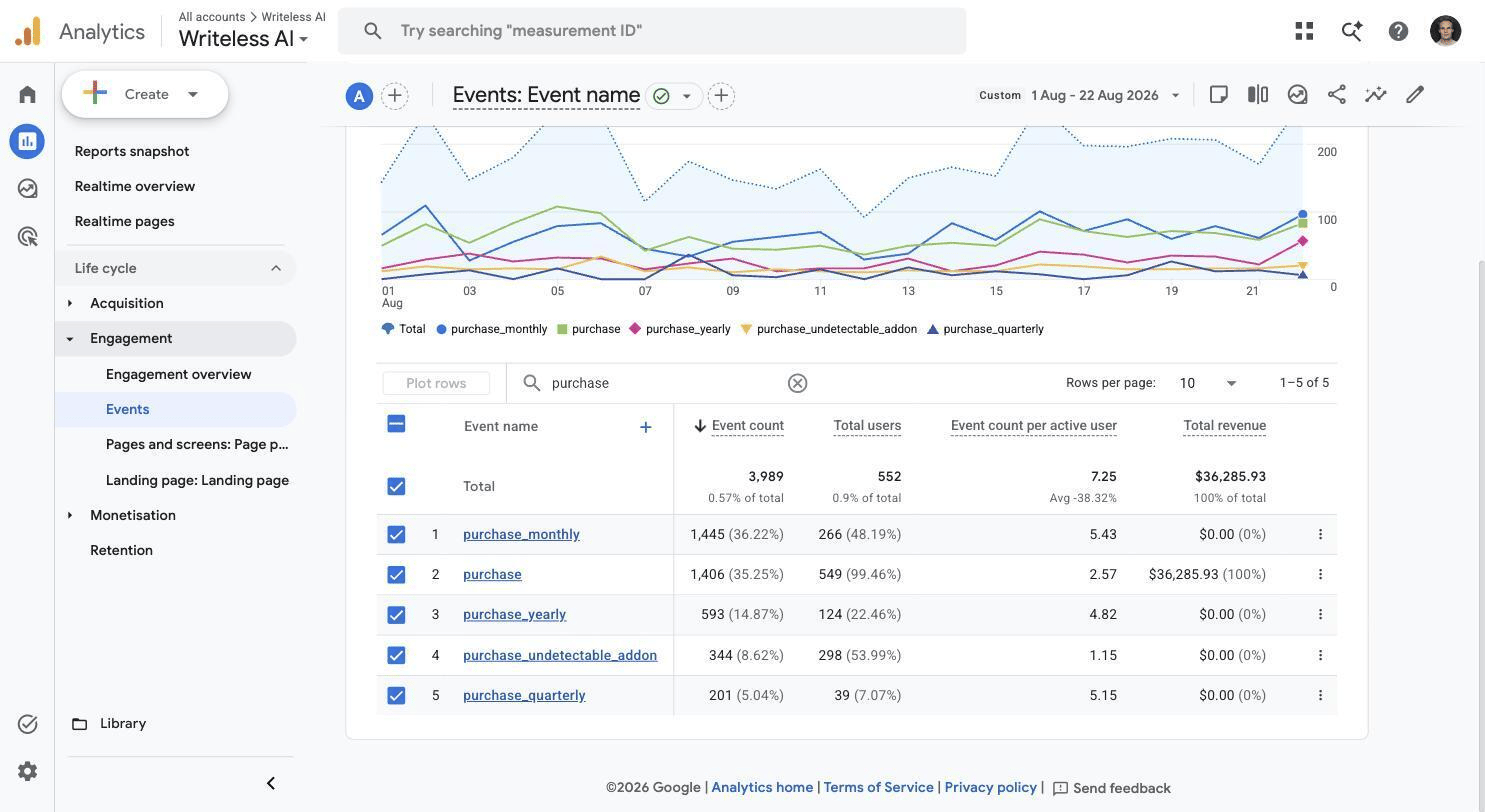Add a comparison with the plus icon
The width and height of the screenshot is (1485, 812).
(x=395, y=96)
